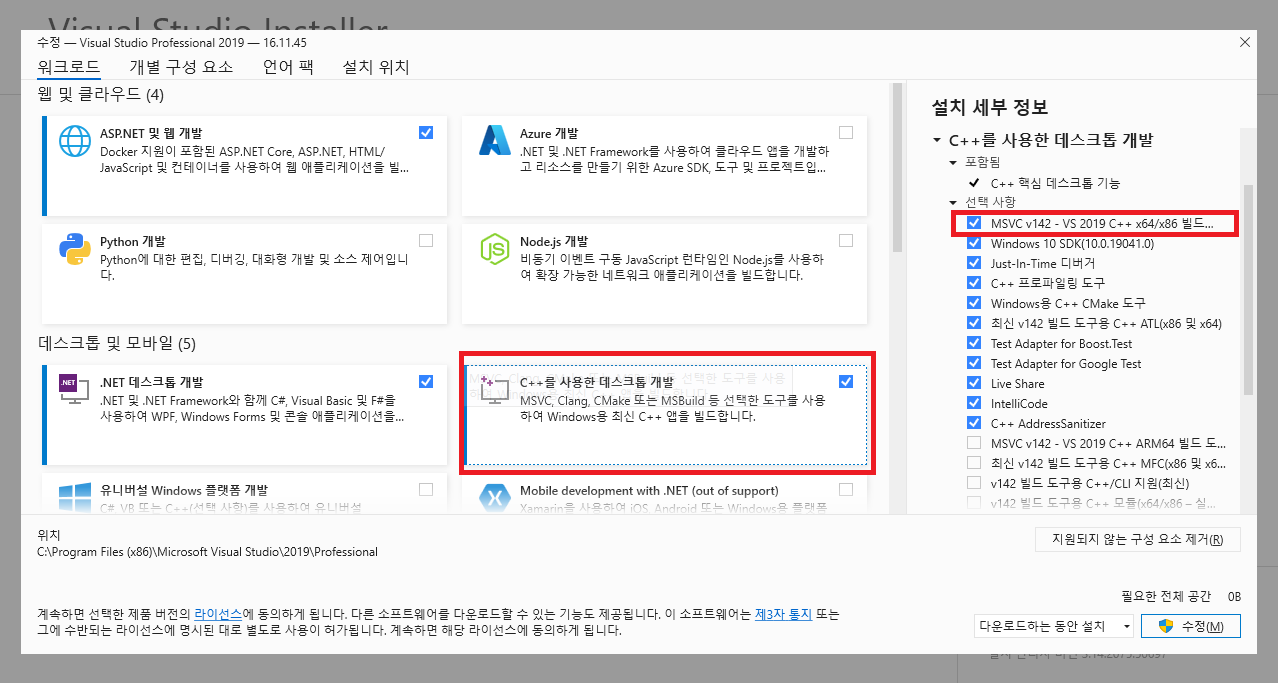Uncheck the .NET 데스크톱 개발 workload
The height and width of the screenshot is (683, 1278).
(427, 381)
